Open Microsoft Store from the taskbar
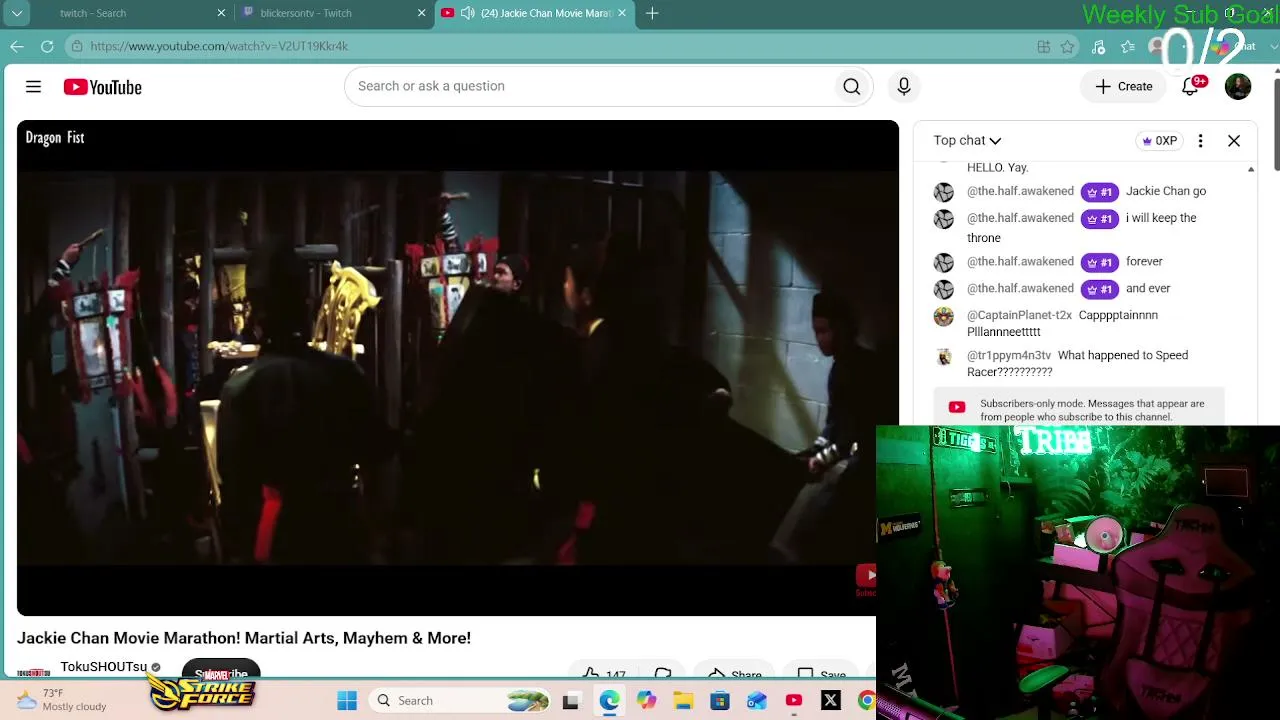 pyautogui.click(x=720, y=701)
